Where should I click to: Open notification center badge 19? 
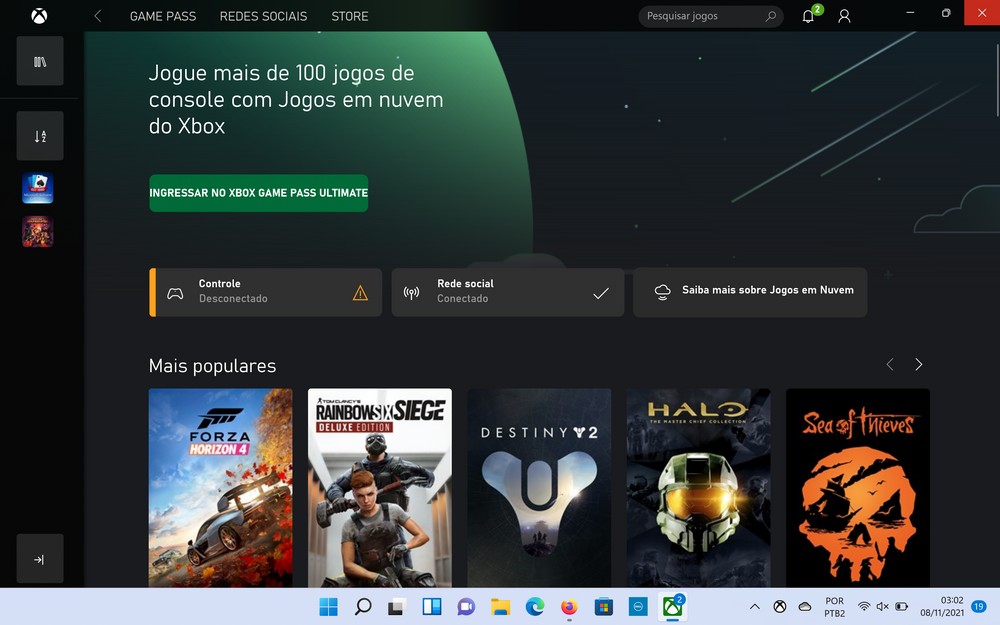978,607
